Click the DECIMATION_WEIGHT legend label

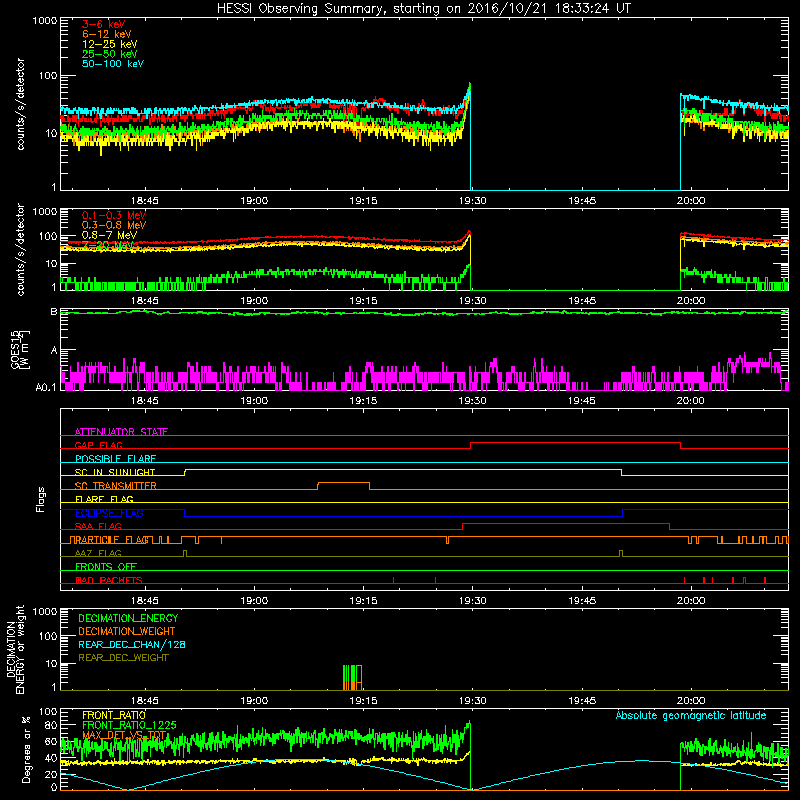127,631
